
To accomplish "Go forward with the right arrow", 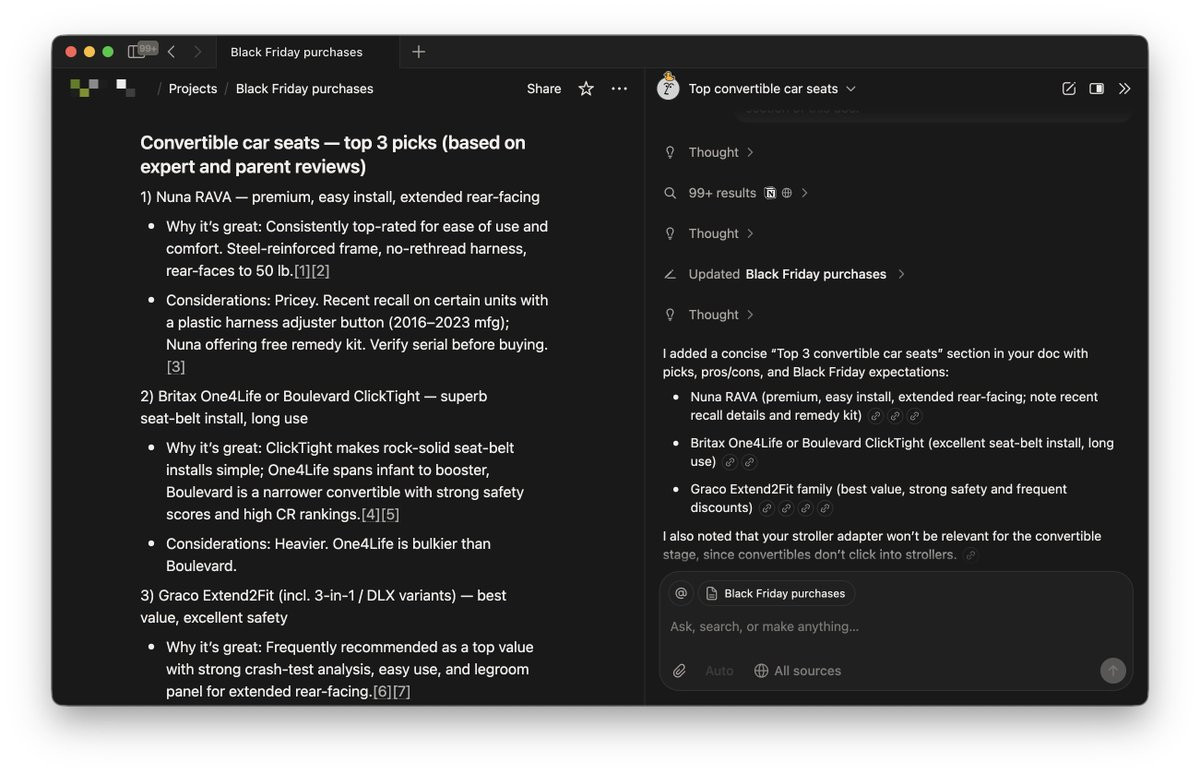I will [x=197, y=52].
